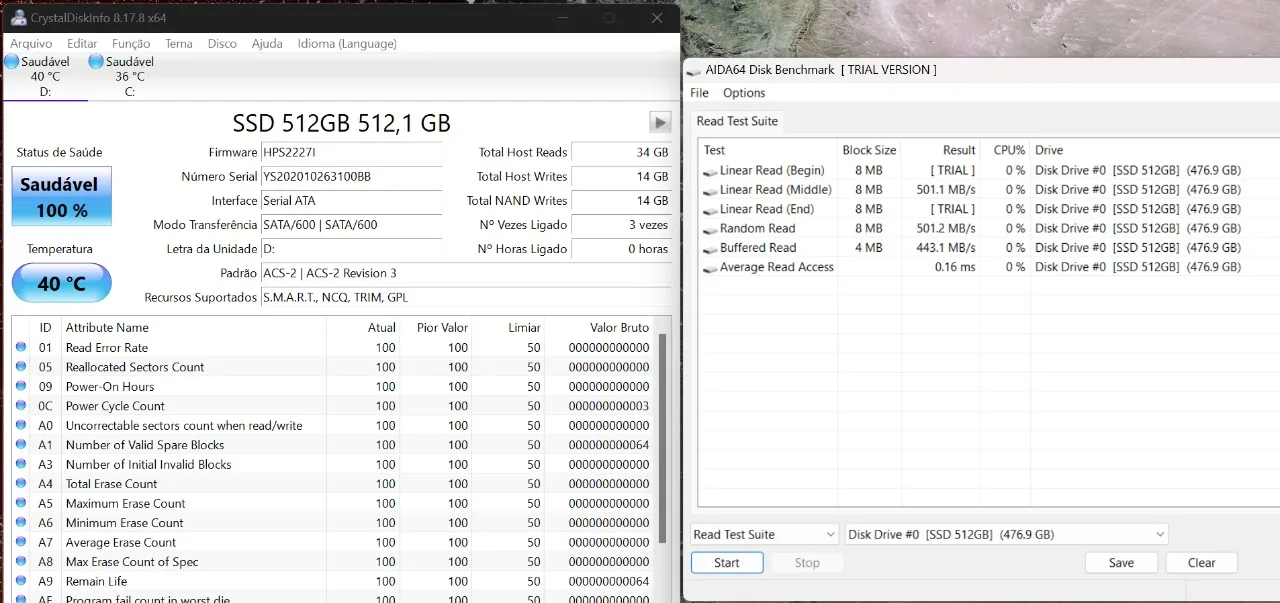Click the Block Size column header in AIDA64
This screenshot has height=603, width=1280.
coord(870,150)
